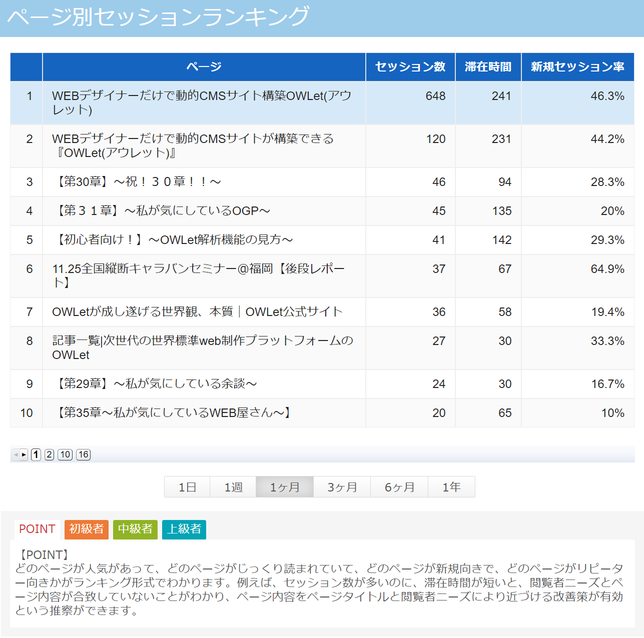This screenshot has height=638, width=644.
Task: Click new session rate 44.2%
Action: (607, 139)
